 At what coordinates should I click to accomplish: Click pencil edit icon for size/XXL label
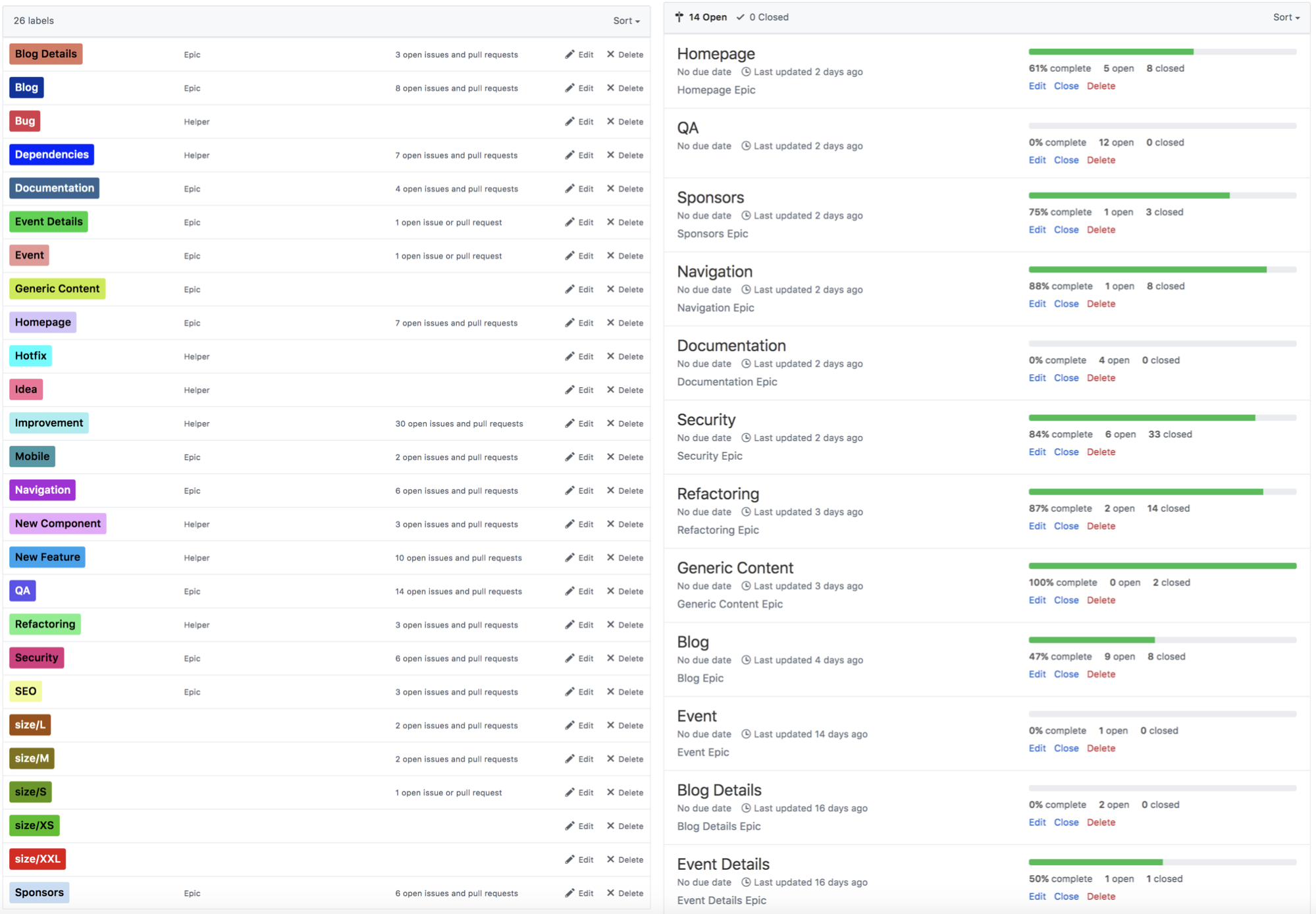pyautogui.click(x=569, y=859)
